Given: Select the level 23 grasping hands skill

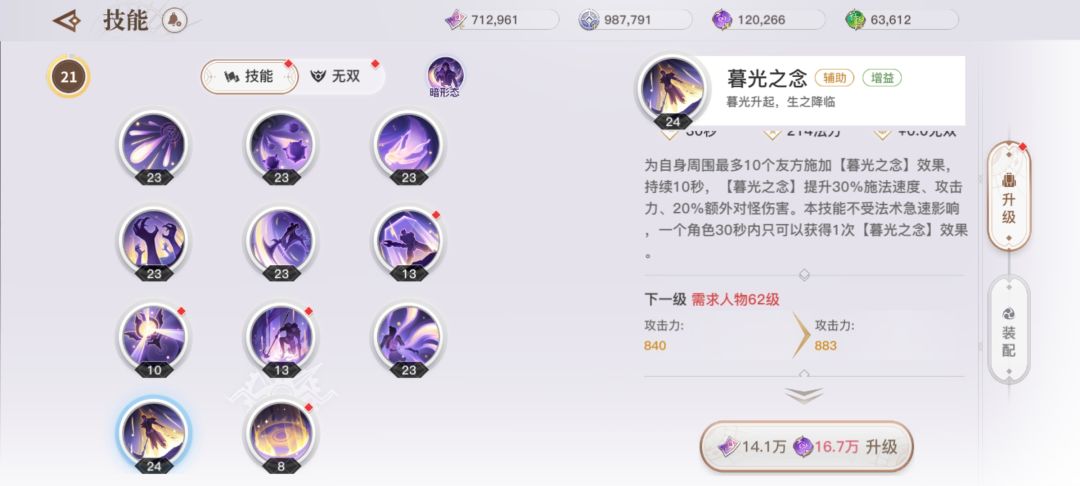Looking at the screenshot, I should (x=154, y=242).
